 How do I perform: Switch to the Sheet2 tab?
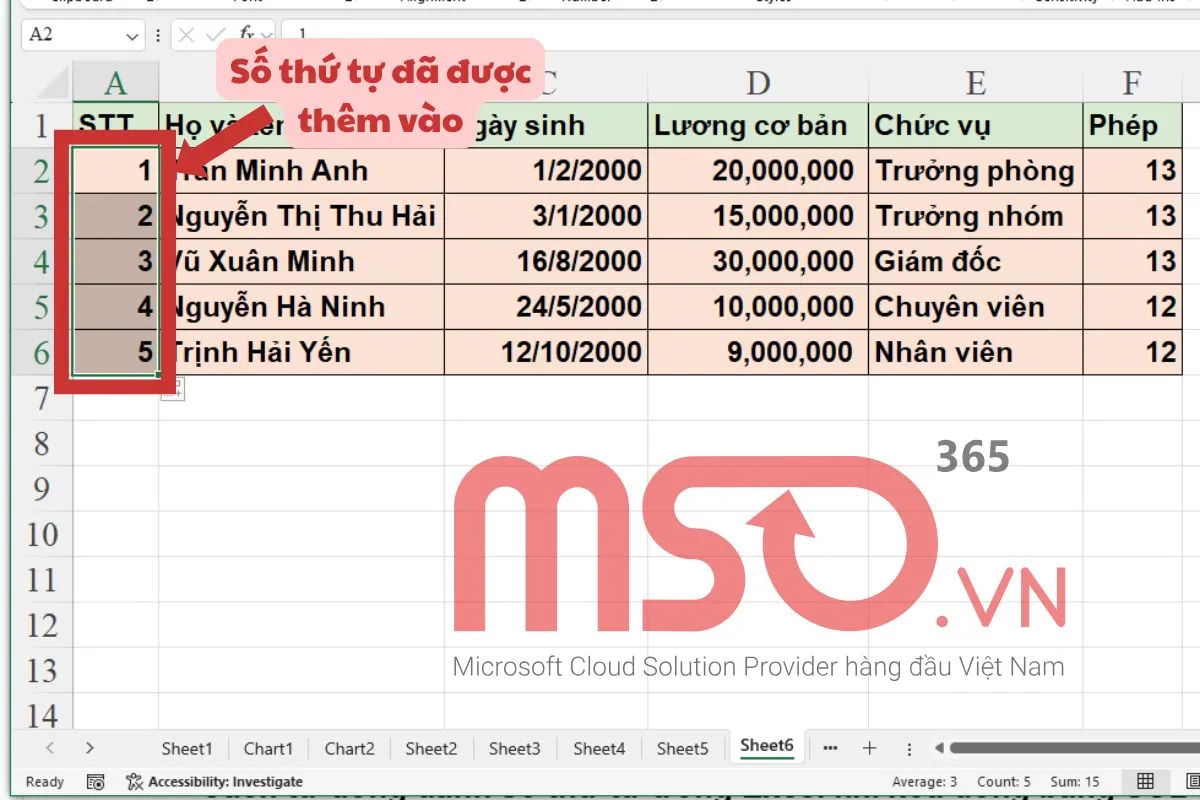(431, 747)
